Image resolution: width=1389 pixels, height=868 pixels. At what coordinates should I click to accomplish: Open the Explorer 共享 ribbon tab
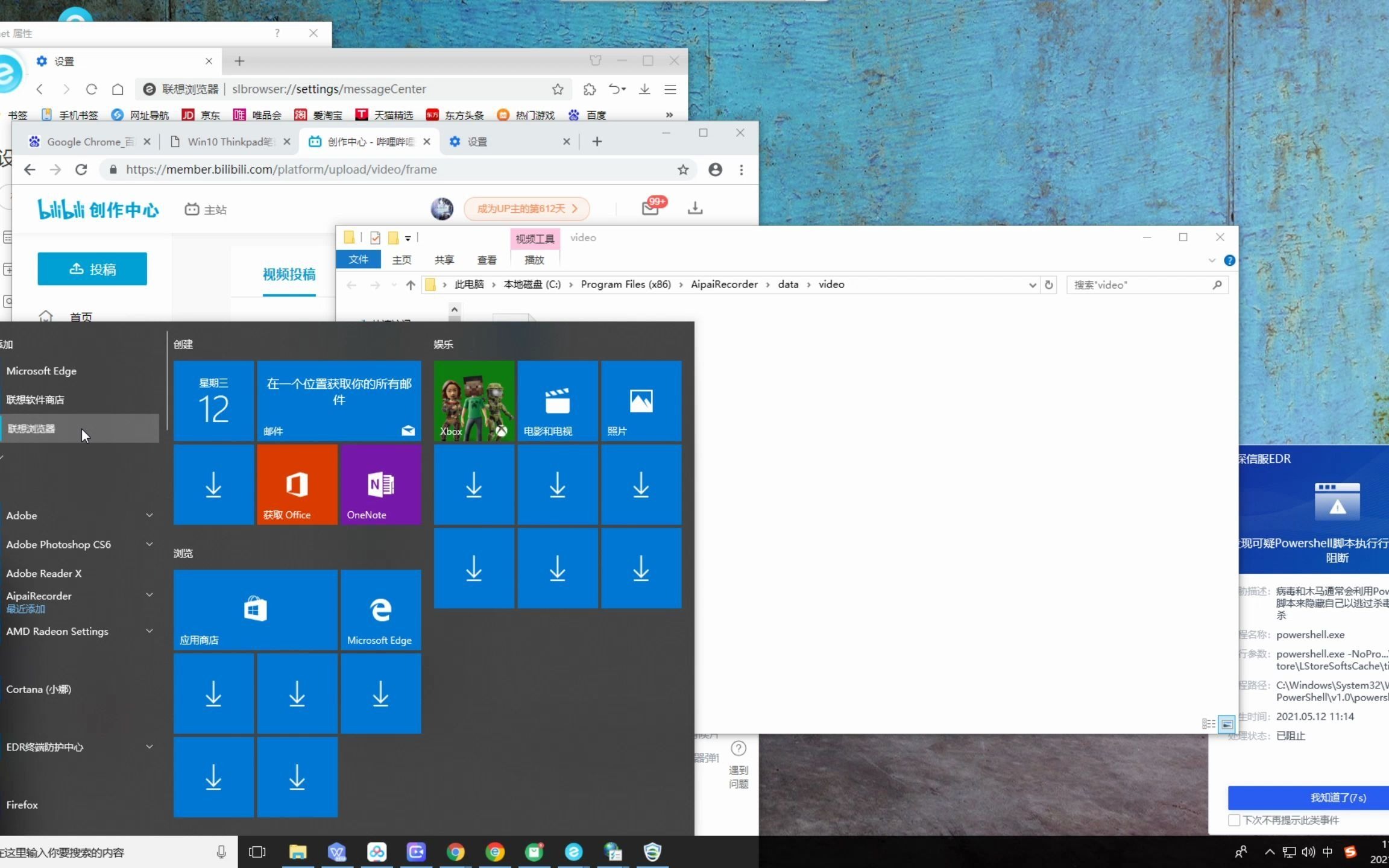coord(444,260)
